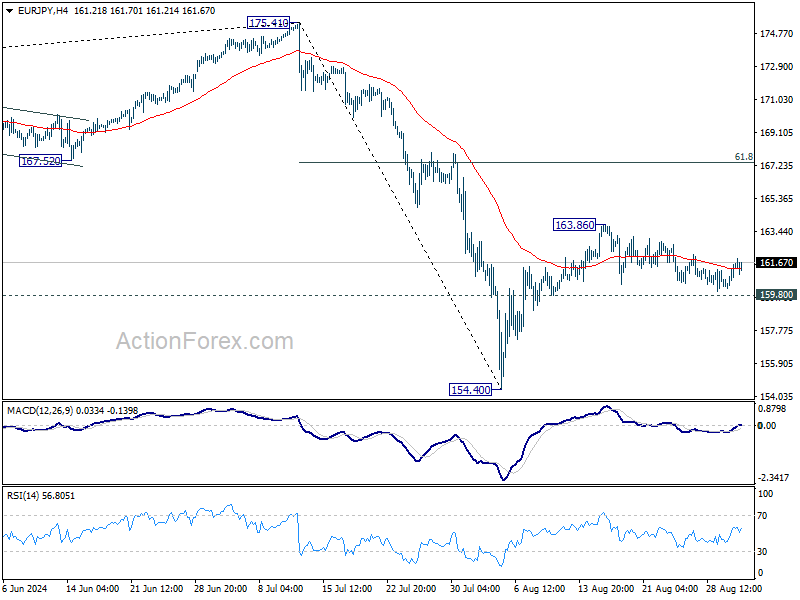Click the 167.520 low price label
Image resolution: width=800 pixels, height=600 pixels.
40,161
